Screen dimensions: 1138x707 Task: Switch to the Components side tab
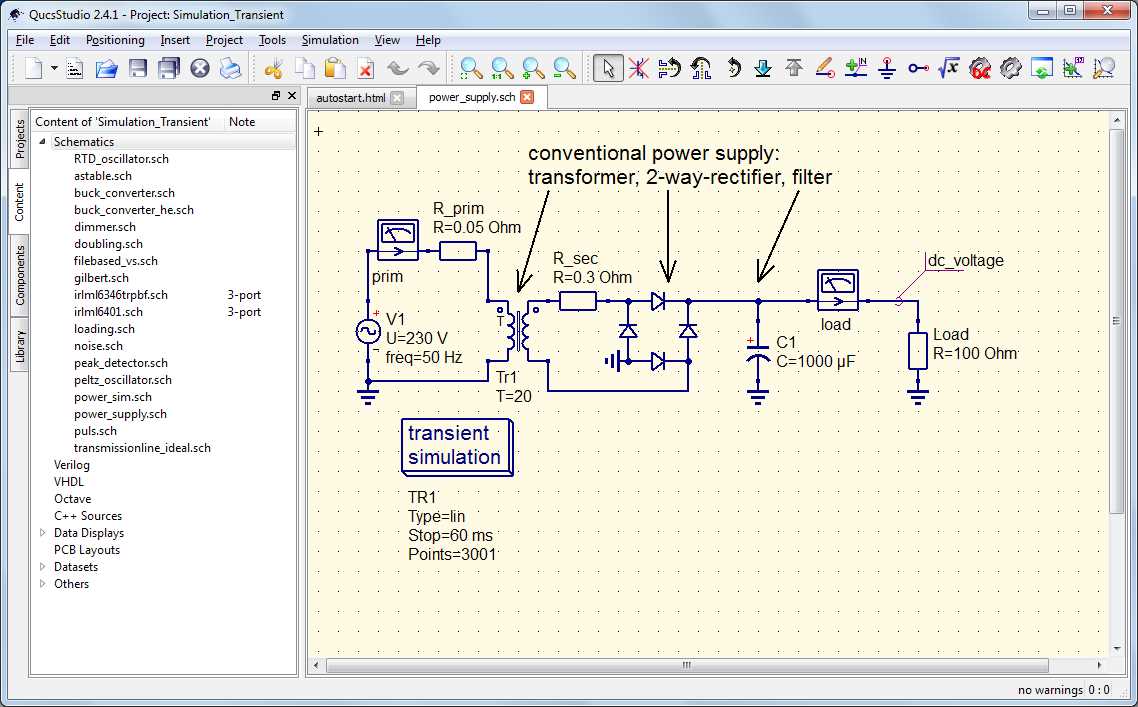19,276
